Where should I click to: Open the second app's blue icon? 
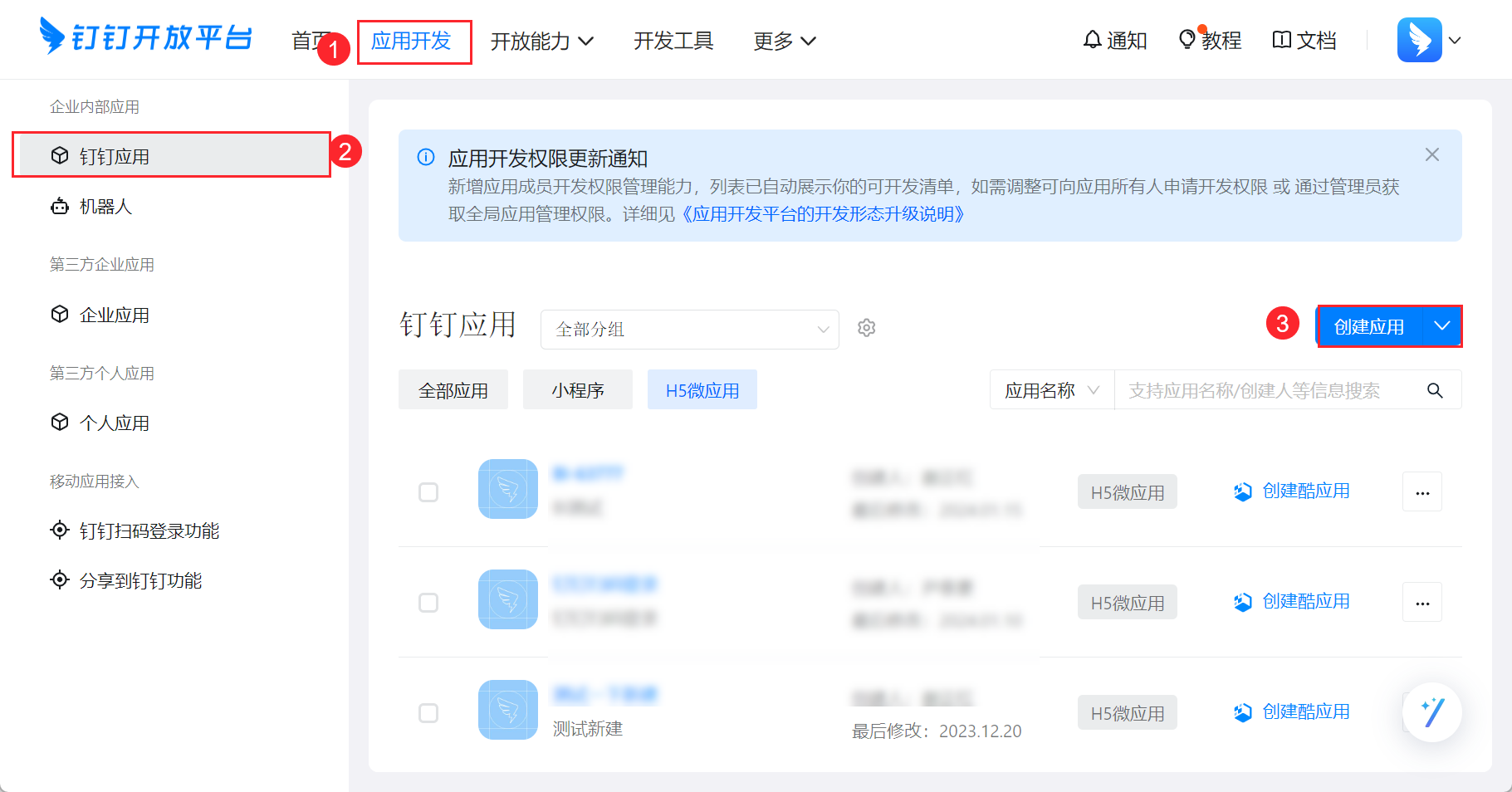pos(508,599)
